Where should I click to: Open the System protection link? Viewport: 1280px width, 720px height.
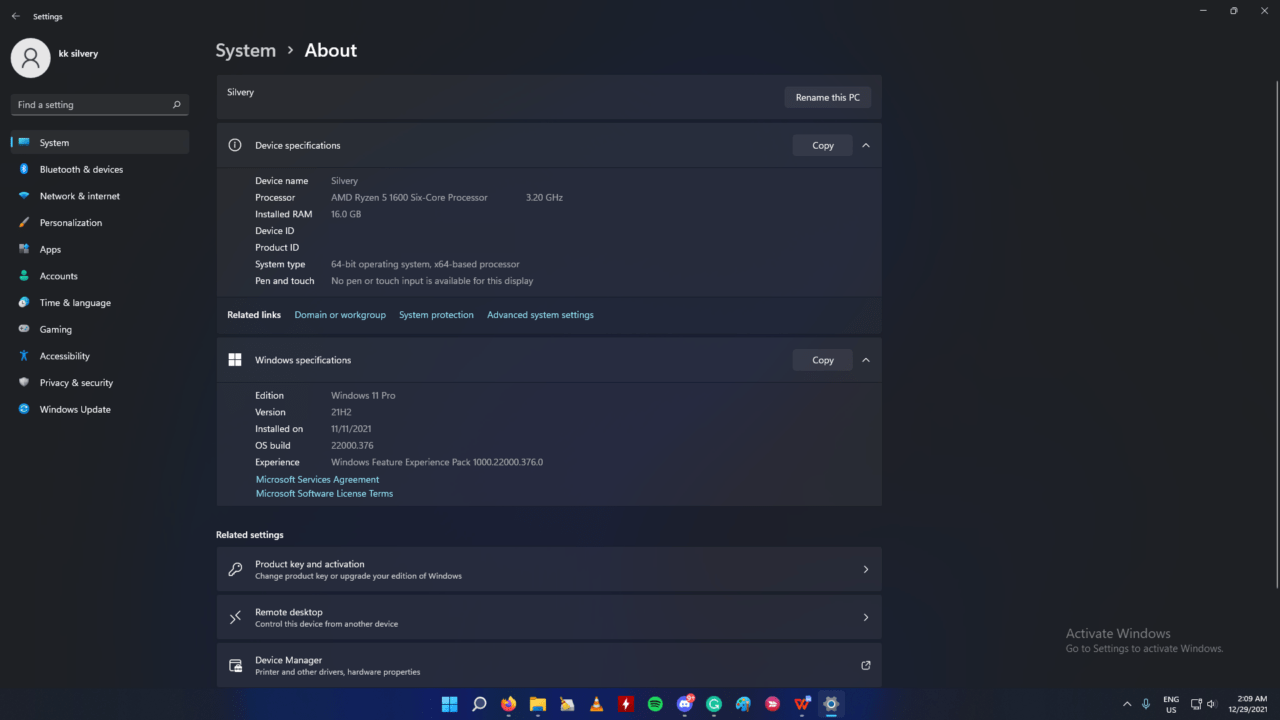pyautogui.click(x=436, y=315)
